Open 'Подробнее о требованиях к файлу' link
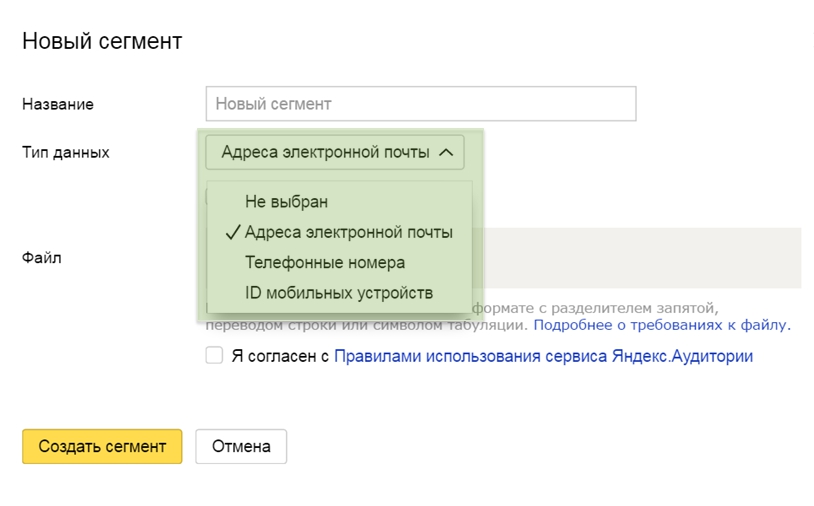Image resolution: width=814 pixels, height=506 pixels. (661, 325)
